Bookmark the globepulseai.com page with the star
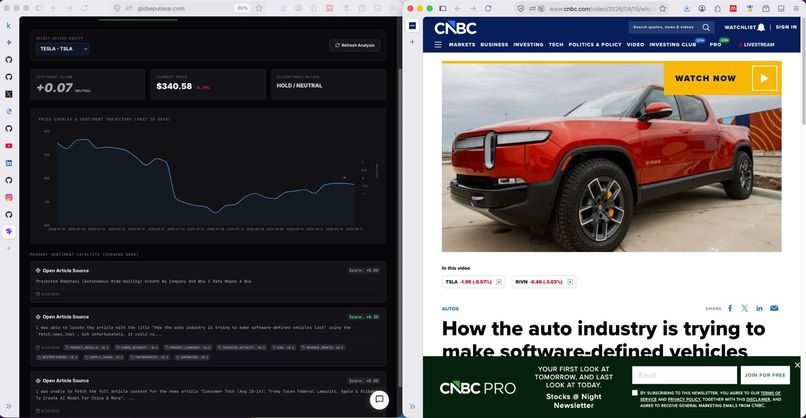Image resolution: width=806 pixels, height=418 pixels. coord(259,8)
